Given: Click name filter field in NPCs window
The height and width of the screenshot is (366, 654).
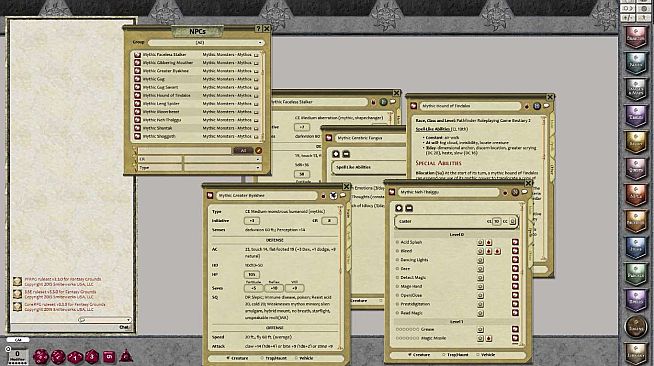Looking at the screenshot, I should (184, 150).
